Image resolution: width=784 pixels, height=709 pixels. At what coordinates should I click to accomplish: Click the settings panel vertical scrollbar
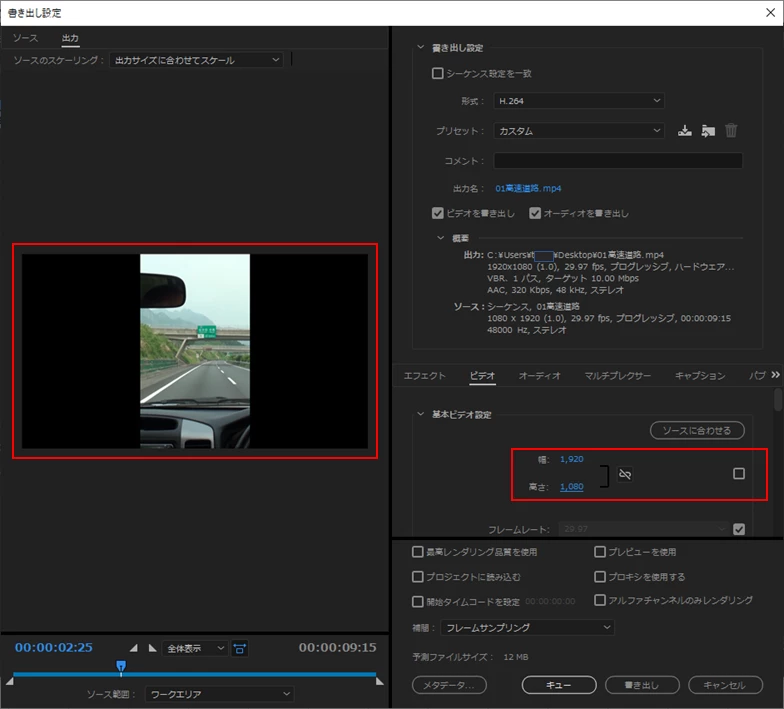(x=778, y=400)
